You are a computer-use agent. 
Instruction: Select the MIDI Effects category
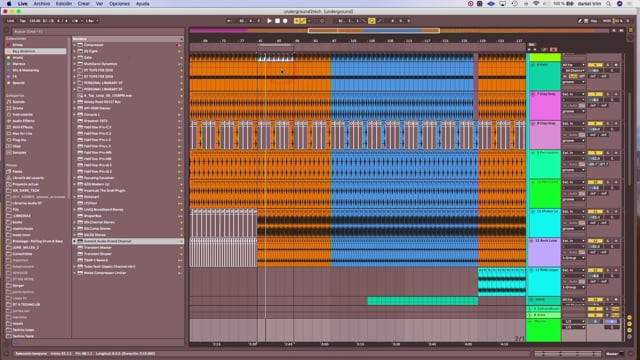coord(22,127)
